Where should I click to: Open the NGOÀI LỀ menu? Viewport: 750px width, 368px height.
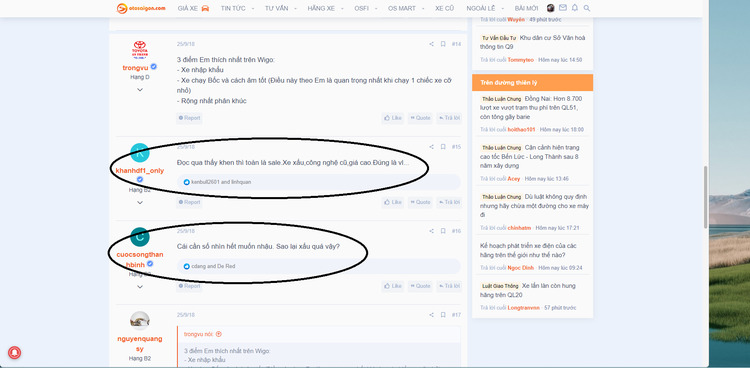[x=481, y=8]
